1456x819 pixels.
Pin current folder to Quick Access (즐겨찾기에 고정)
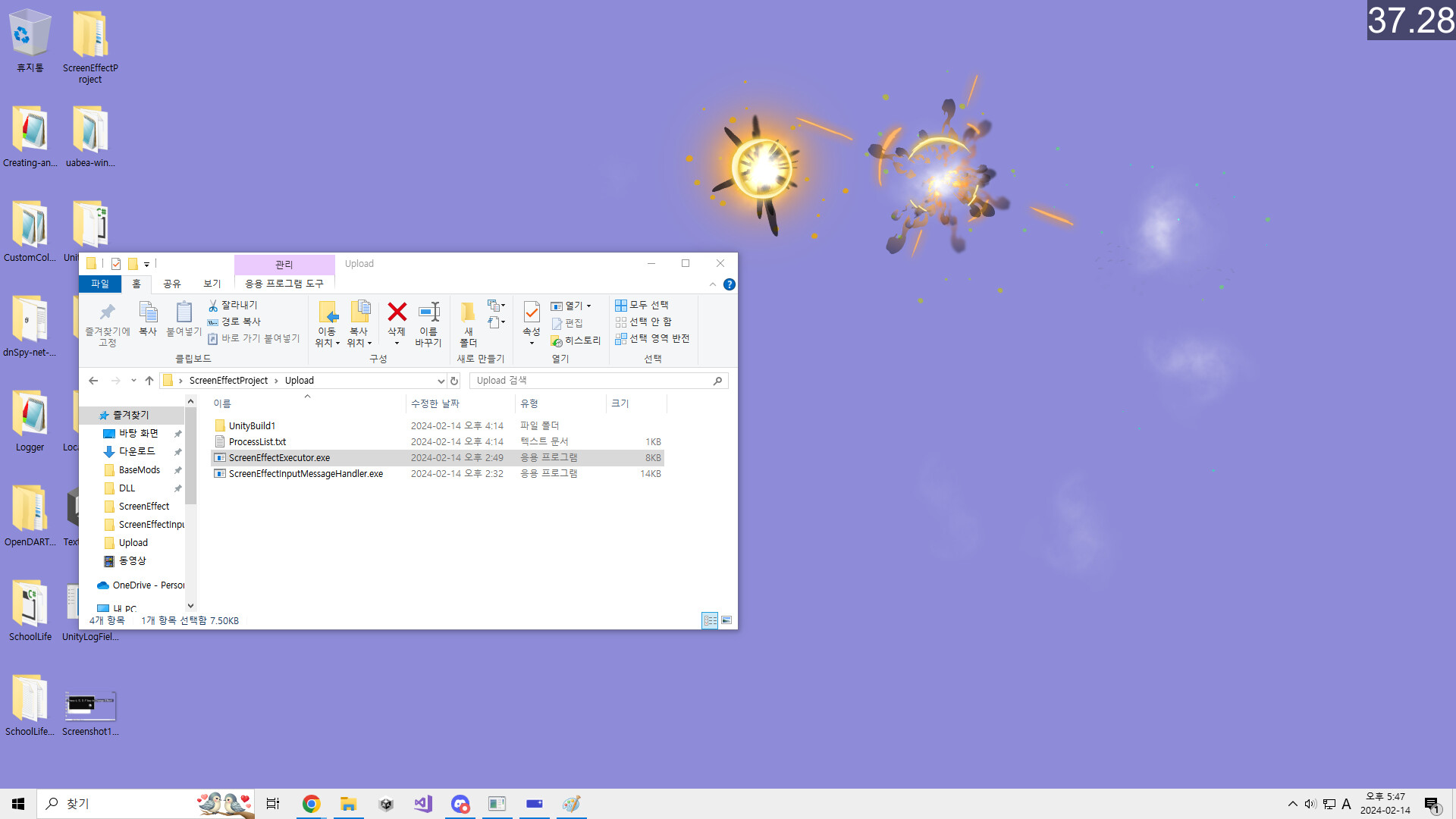(106, 322)
